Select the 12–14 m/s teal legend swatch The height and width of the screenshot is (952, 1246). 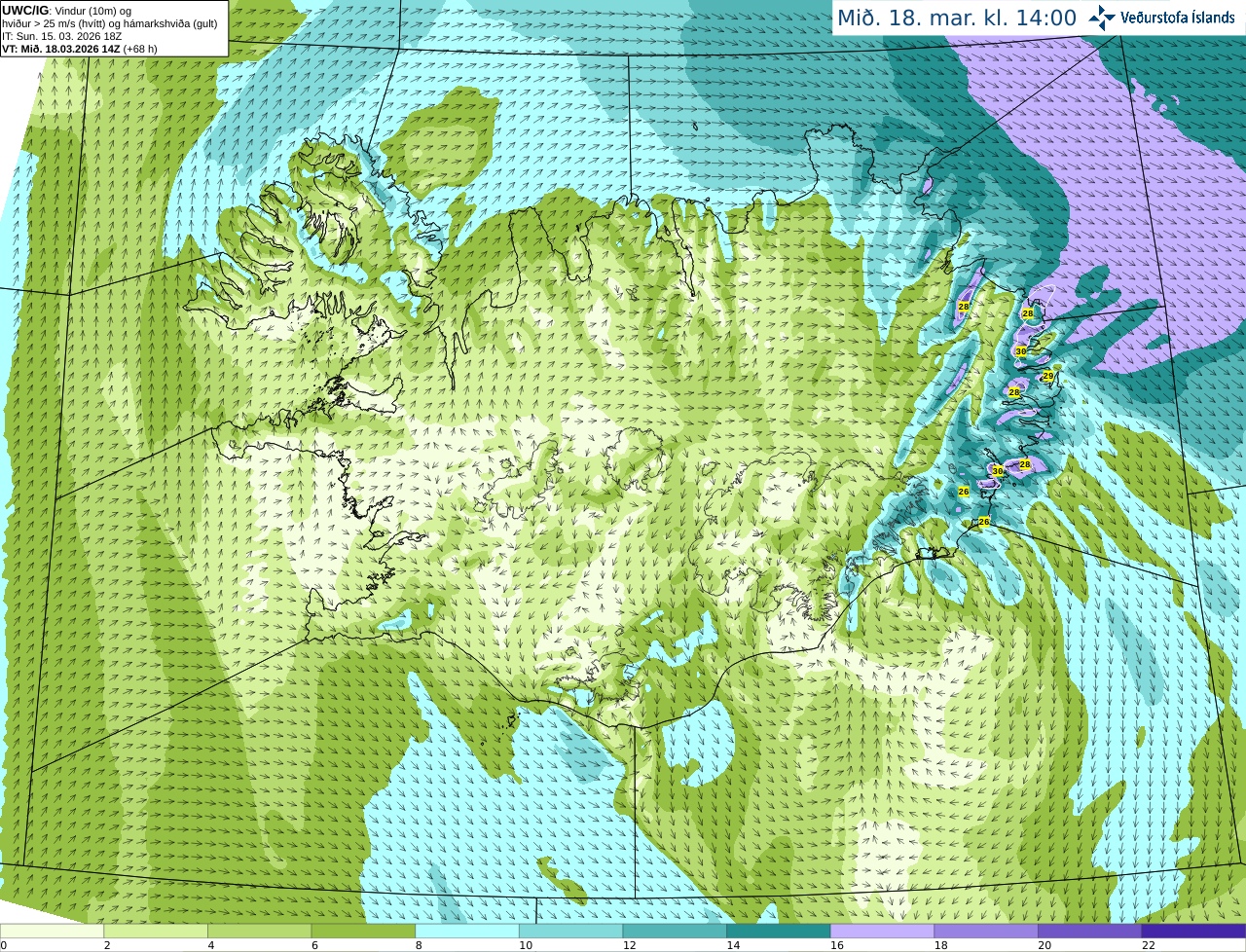(675, 931)
